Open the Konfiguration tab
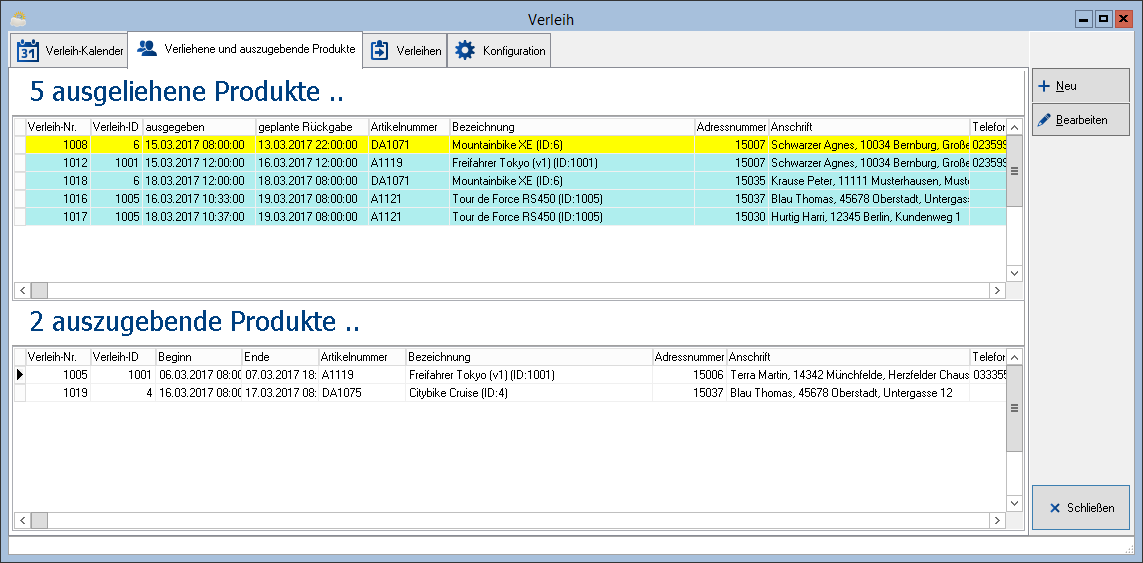1143x563 pixels. tap(499, 51)
